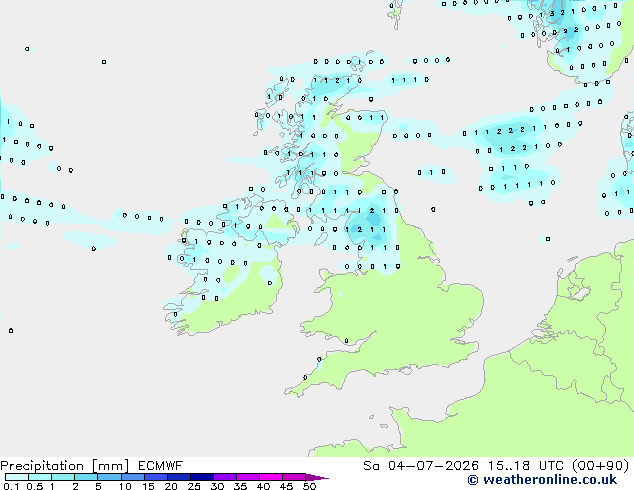Image resolution: width=634 pixels, height=490 pixels.
Task: Click the weatheronline.co.uk copyright link
Action: 542,480
